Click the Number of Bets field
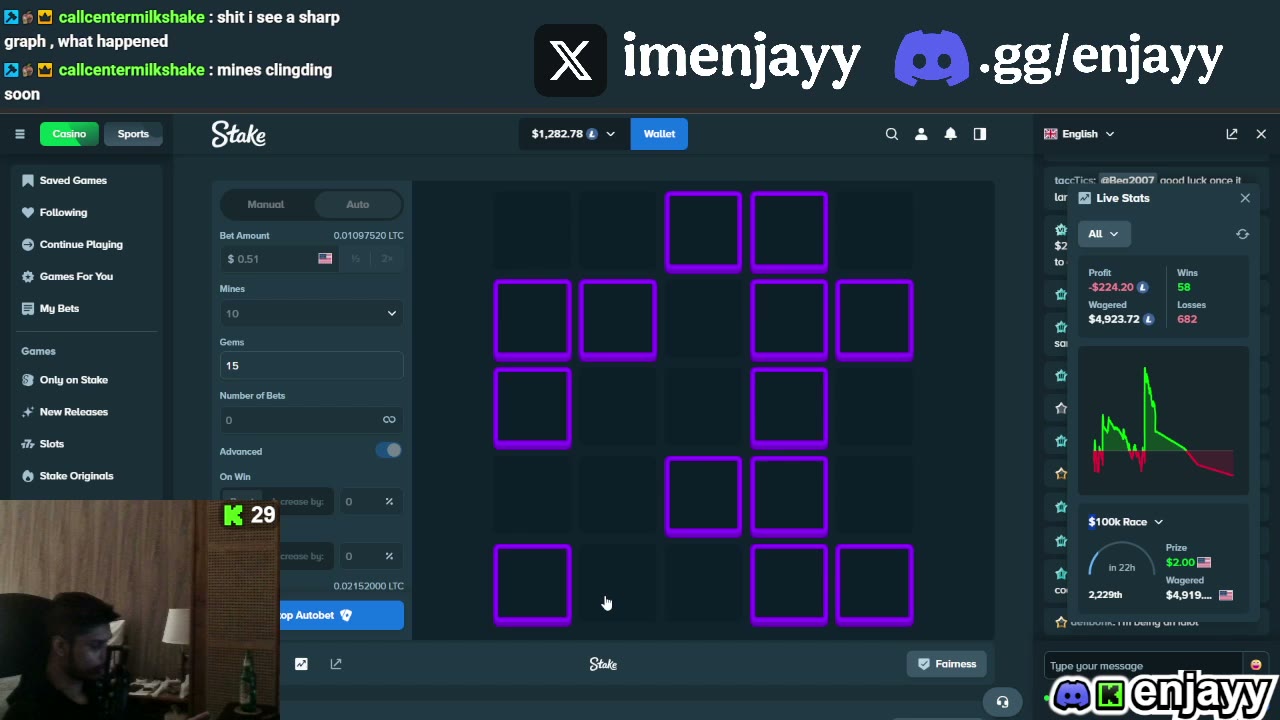This screenshot has width=1280, height=720. (311, 420)
